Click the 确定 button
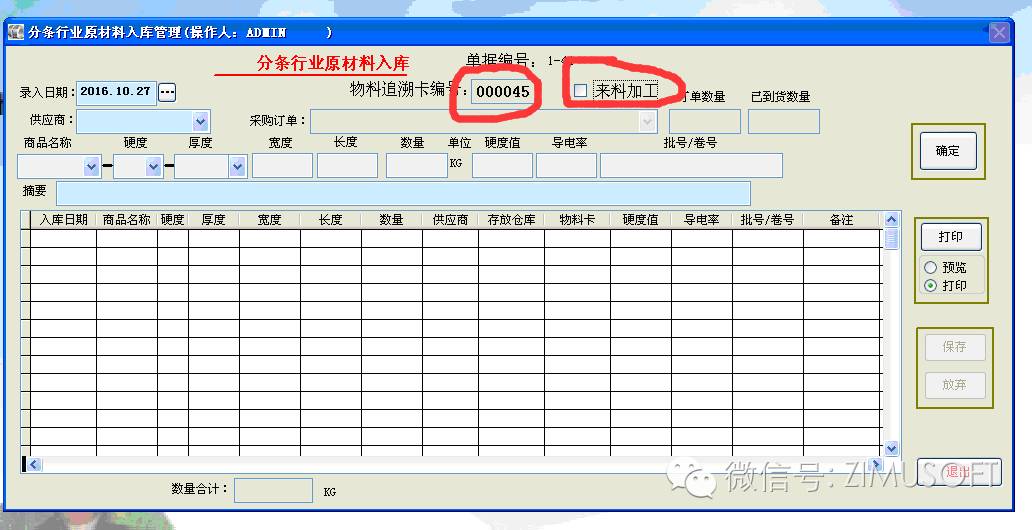The height and width of the screenshot is (530, 1032). tap(947, 151)
